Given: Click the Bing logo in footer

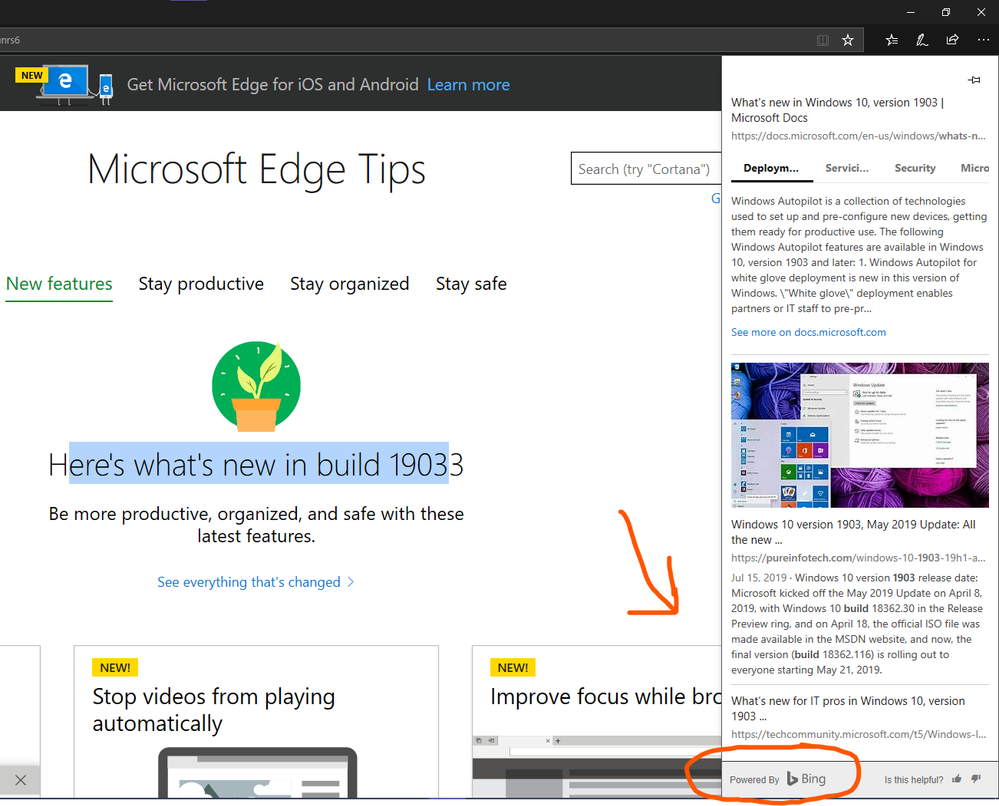Looking at the screenshot, I should 806,779.
